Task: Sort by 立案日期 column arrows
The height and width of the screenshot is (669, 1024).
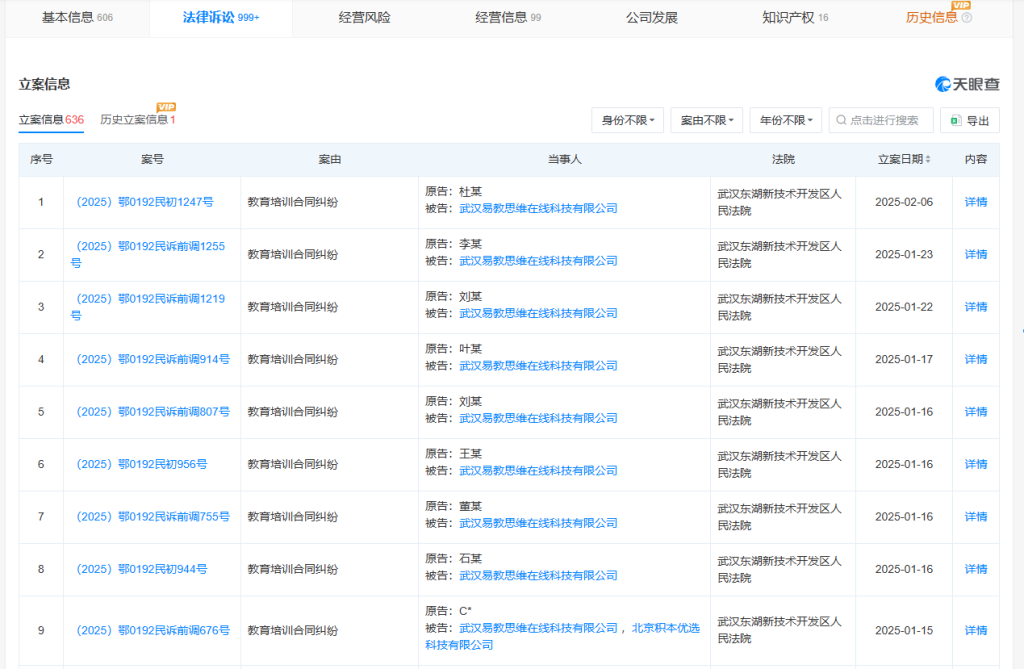Action: click(928, 159)
